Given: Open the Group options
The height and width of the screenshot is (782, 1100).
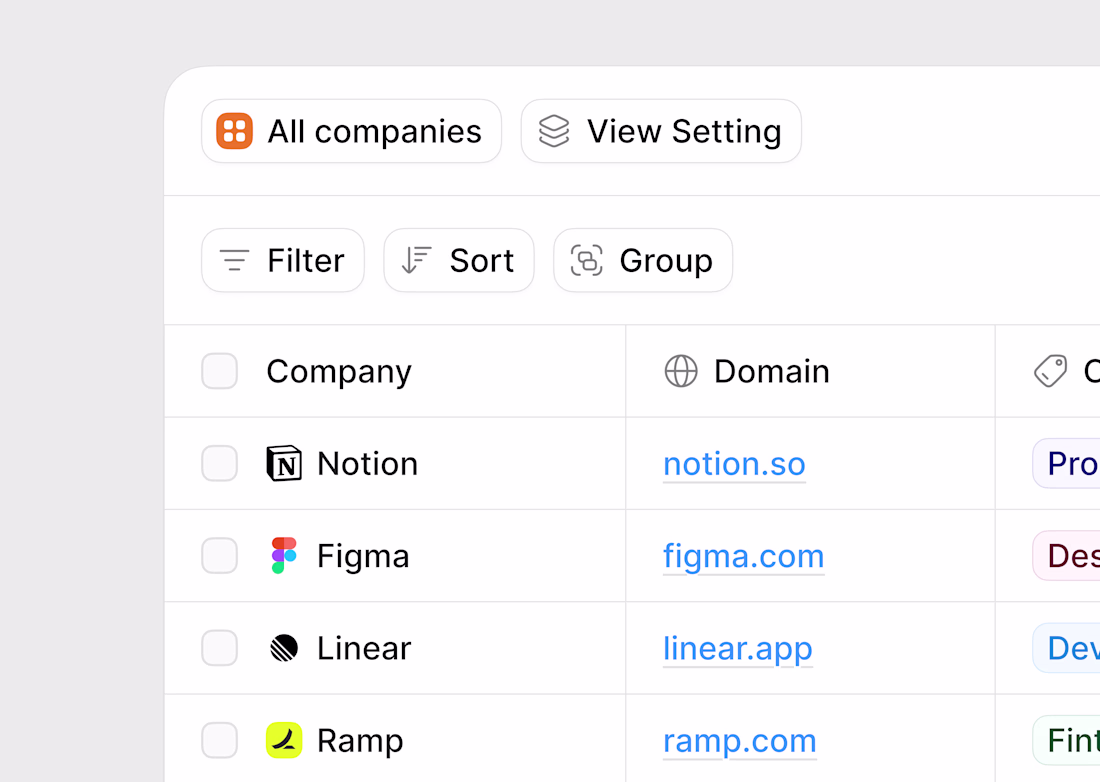Looking at the screenshot, I should tap(643, 260).
